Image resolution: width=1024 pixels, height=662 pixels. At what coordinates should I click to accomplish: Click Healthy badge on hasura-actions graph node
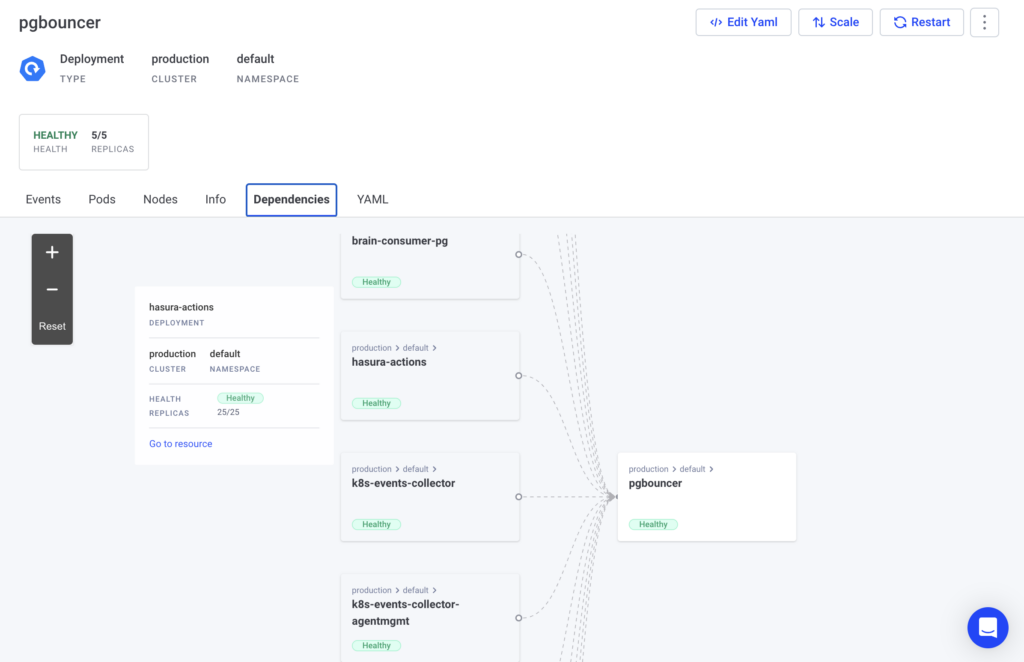[x=376, y=403]
